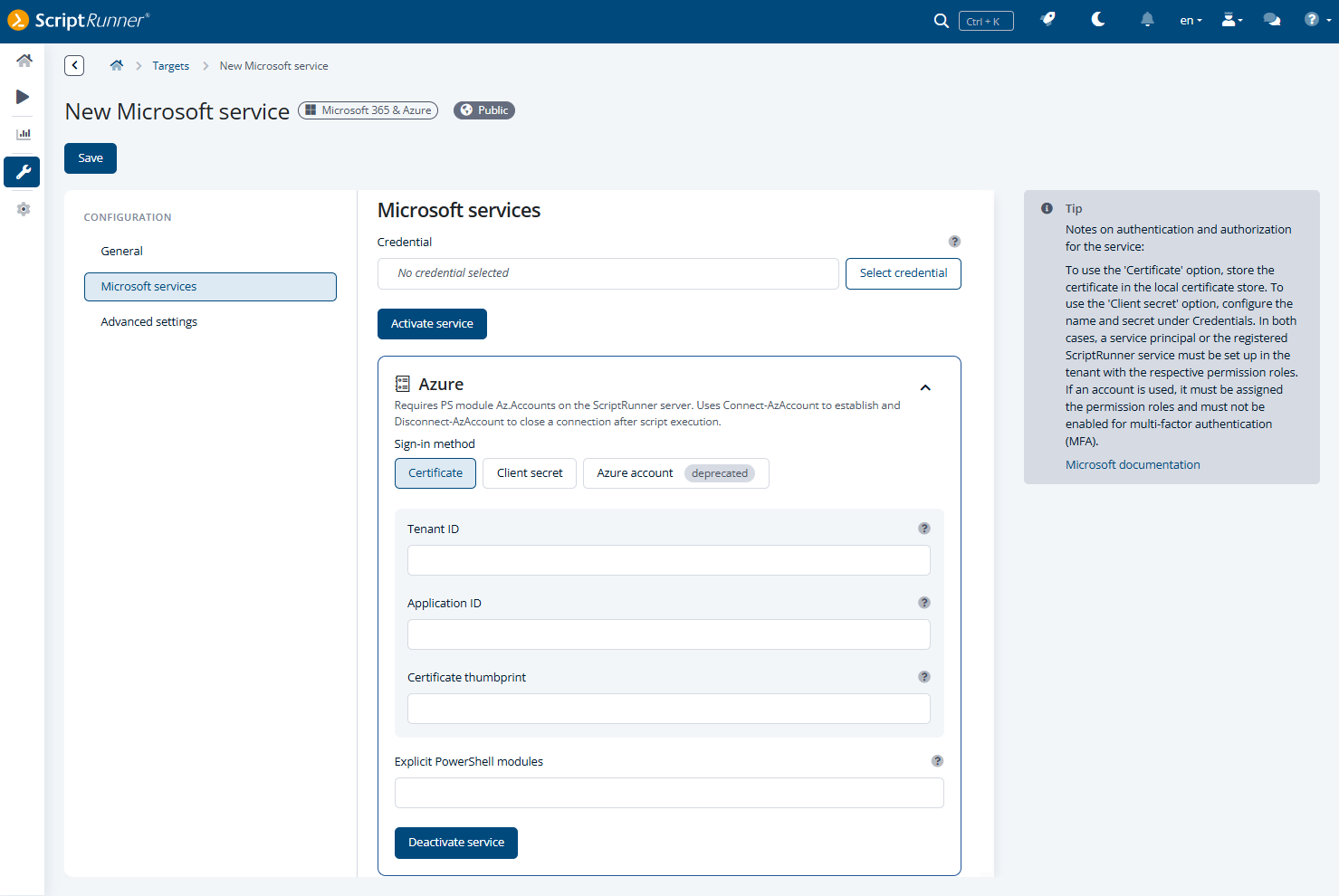Open the rocket what's new icon
The height and width of the screenshot is (896, 1339).
[1048, 20]
